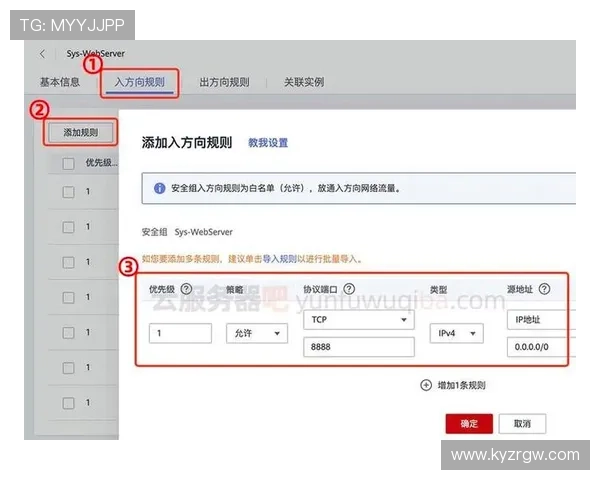Open the 关联实例 tab
Image resolution: width=600 pixels, height=480 pixels.
tap(304, 82)
